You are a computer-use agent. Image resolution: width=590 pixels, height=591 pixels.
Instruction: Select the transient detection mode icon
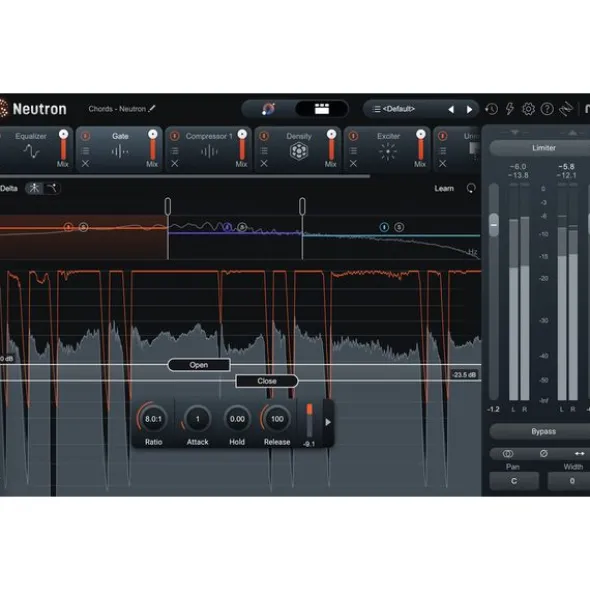[35, 188]
